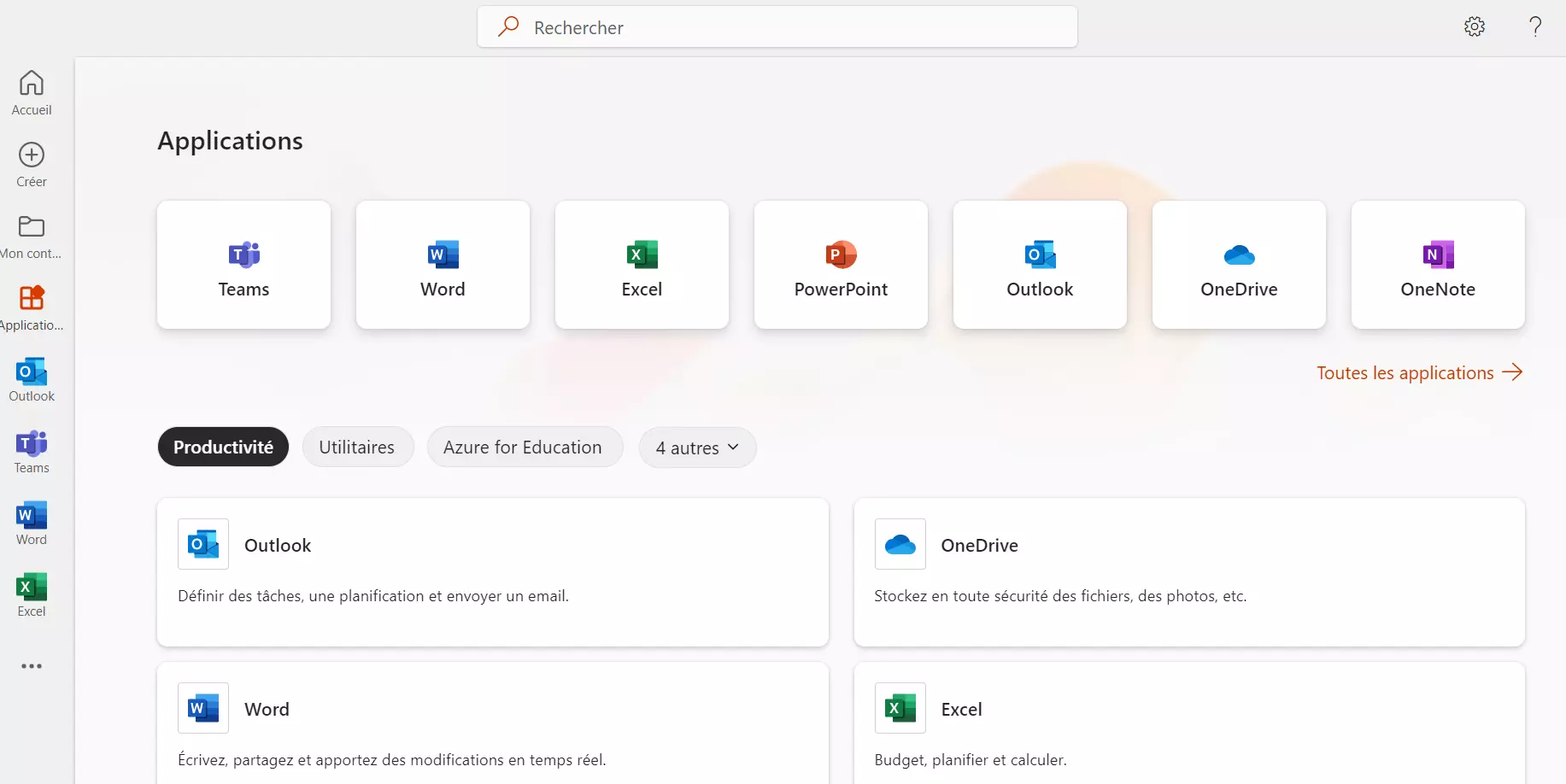Image resolution: width=1566 pixels, height=784 pixels.
Task: Open Accueil home in sidebar
Action: pyautogui.click(x=32, y=93)
